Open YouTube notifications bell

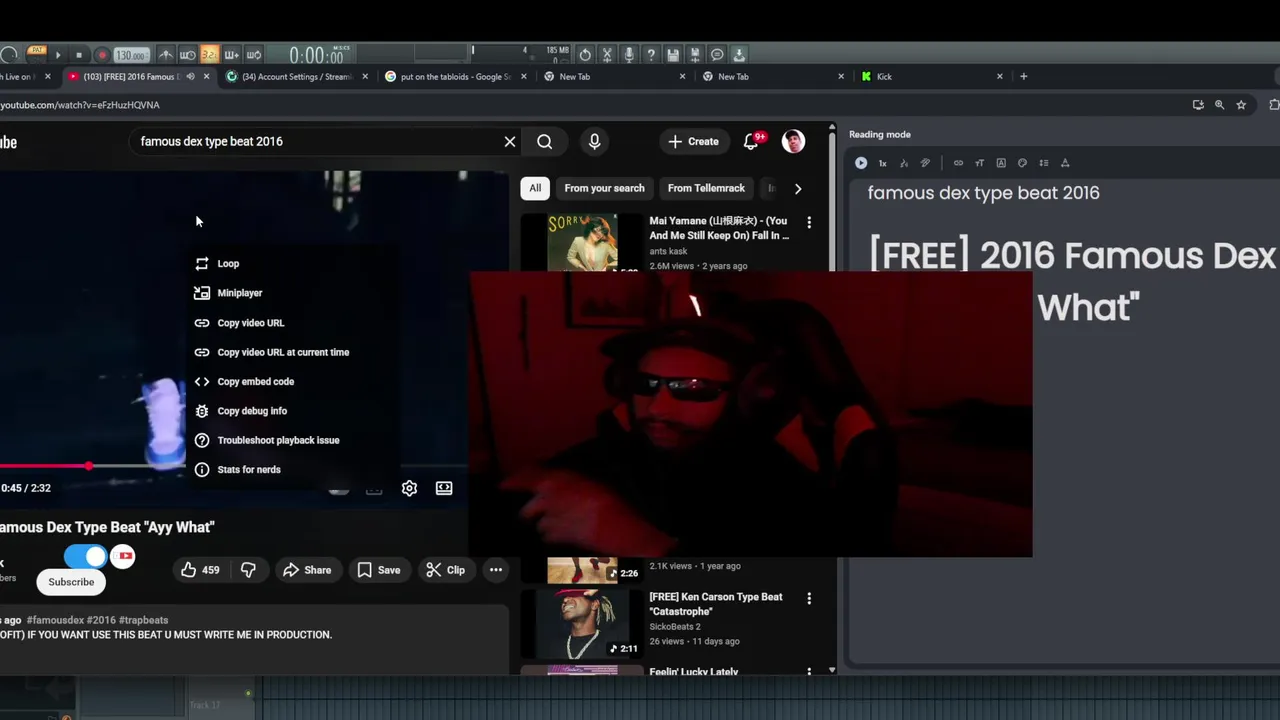(751, 142)
